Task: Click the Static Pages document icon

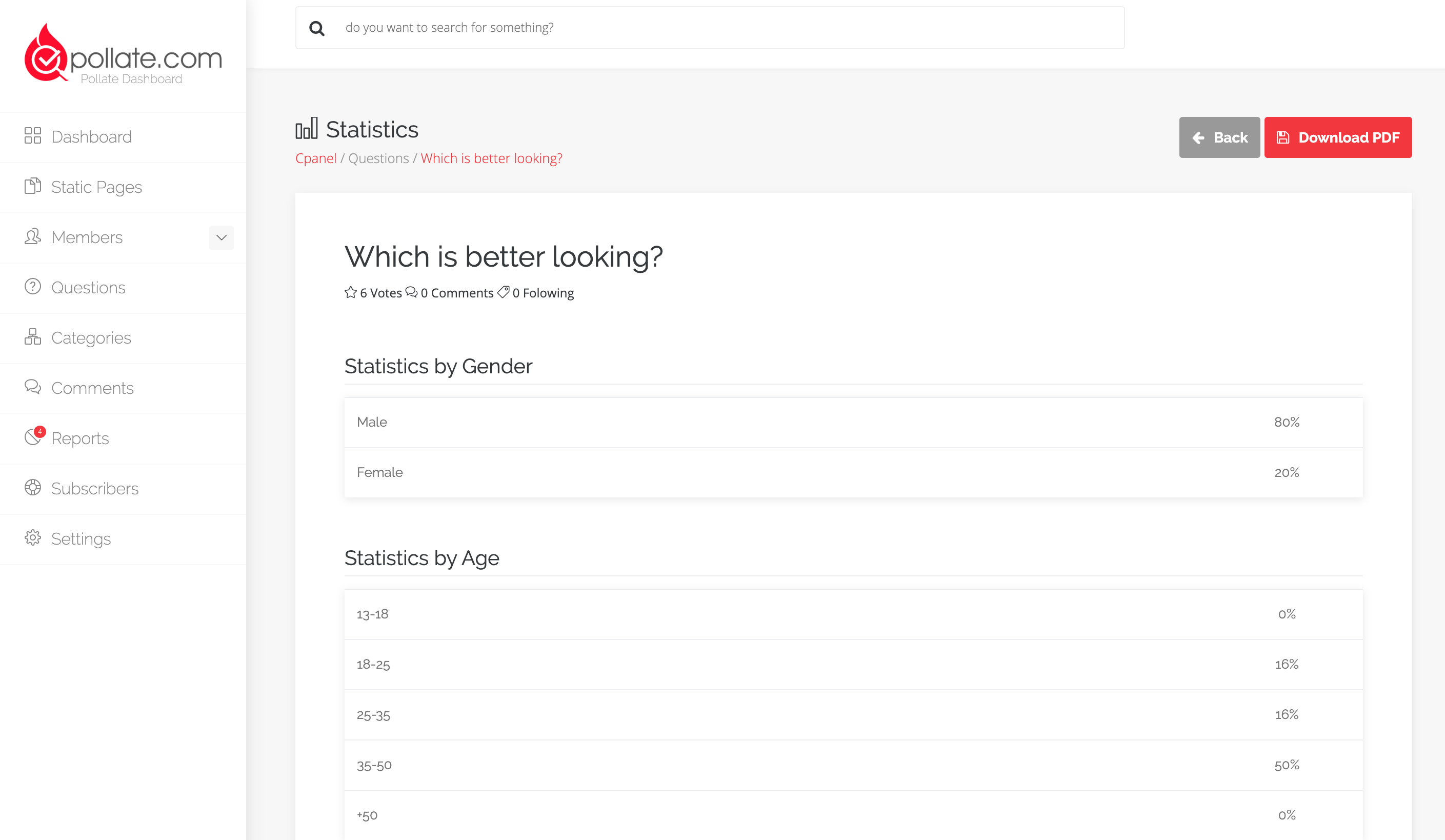Action: (x=33, y=186)
